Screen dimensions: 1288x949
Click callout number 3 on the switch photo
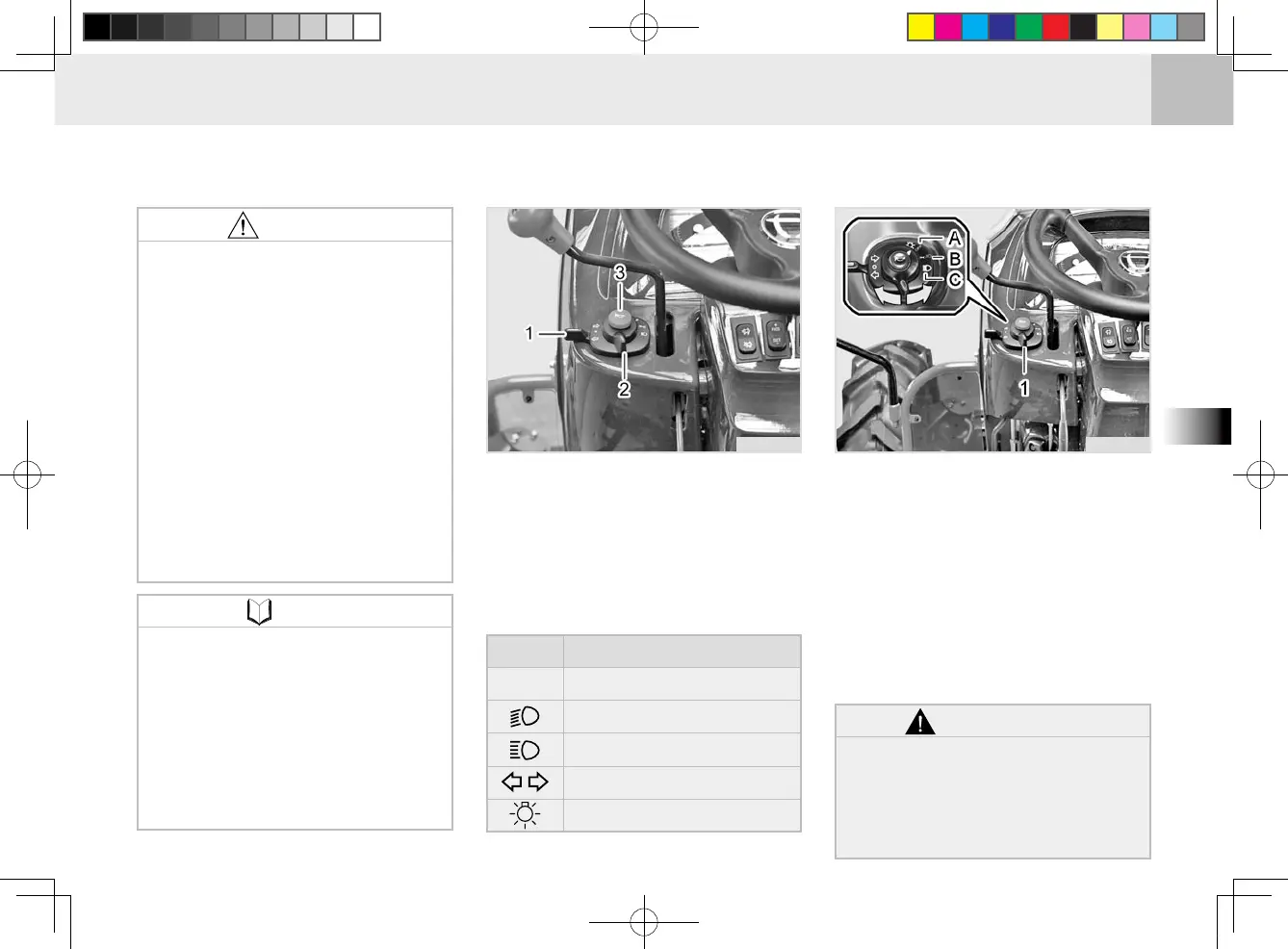point(620,272)
